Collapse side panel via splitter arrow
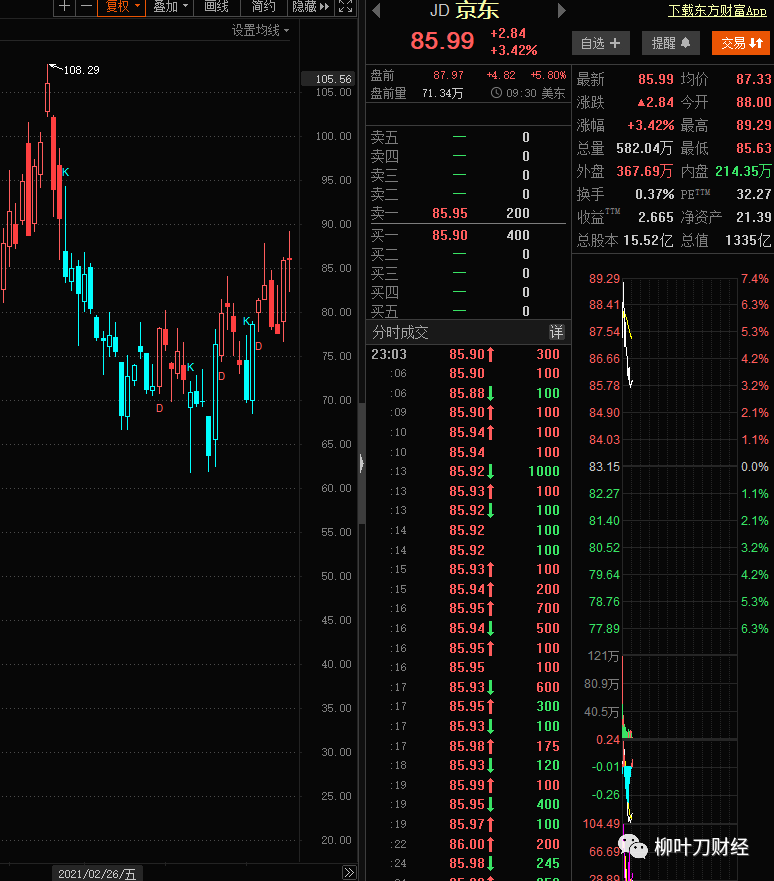Image resolution: width=774 pixels, height=881 pixels. (x=362, y=463)
